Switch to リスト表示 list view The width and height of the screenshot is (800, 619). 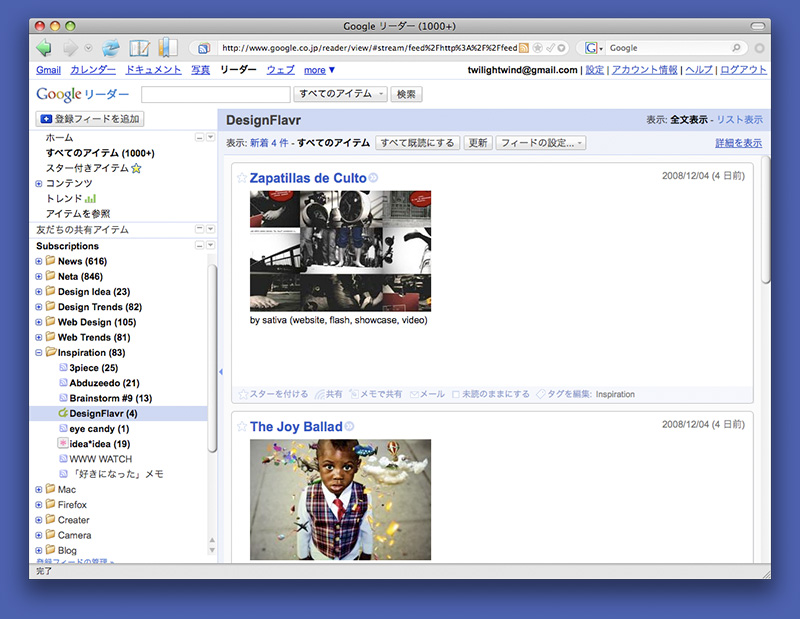740,120
